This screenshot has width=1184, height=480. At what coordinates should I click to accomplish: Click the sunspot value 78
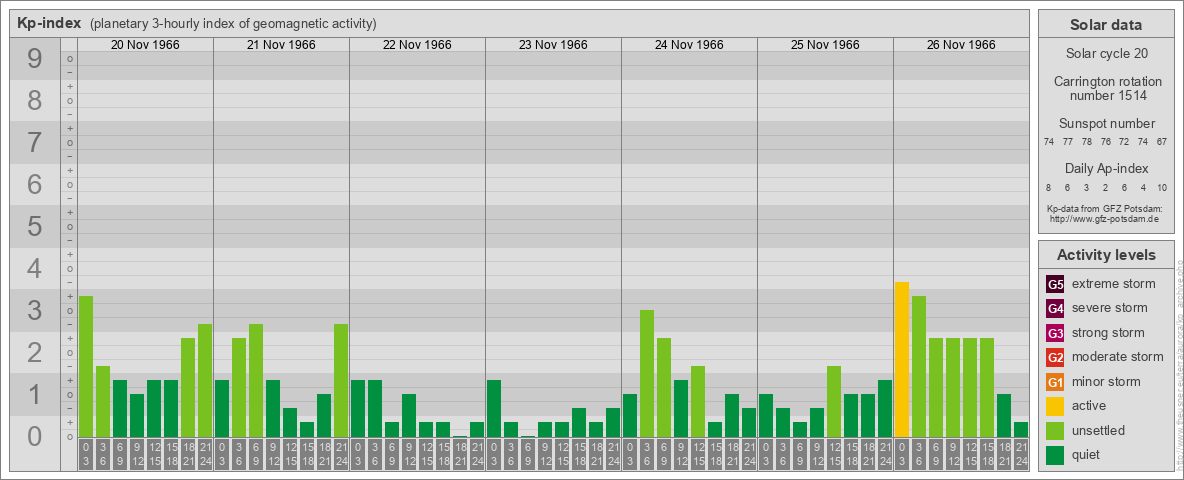click(x=1087, y=142)
